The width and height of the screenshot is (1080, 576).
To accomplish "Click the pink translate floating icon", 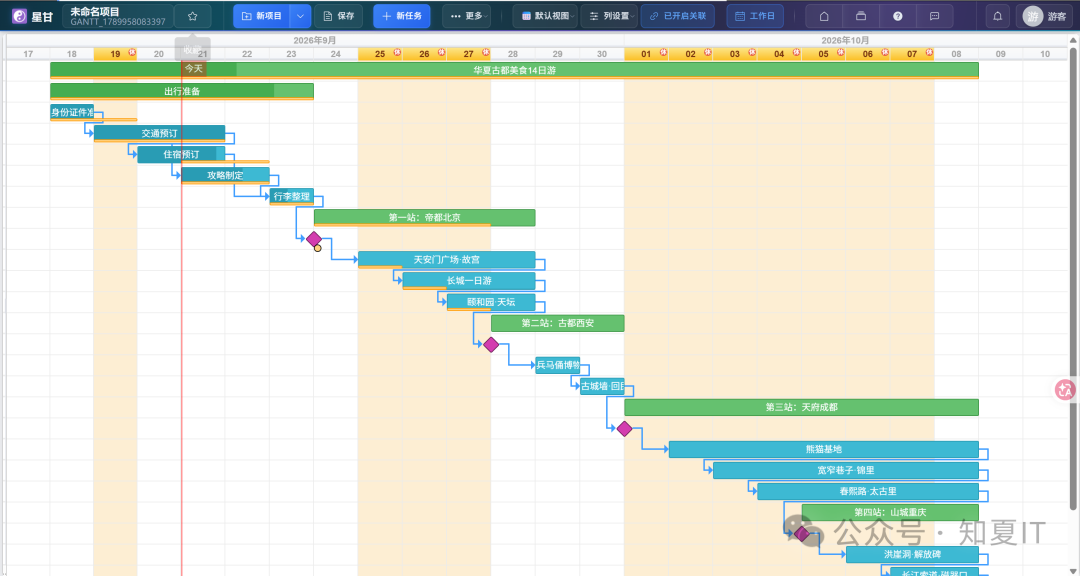I will (x=1066, y=389).
